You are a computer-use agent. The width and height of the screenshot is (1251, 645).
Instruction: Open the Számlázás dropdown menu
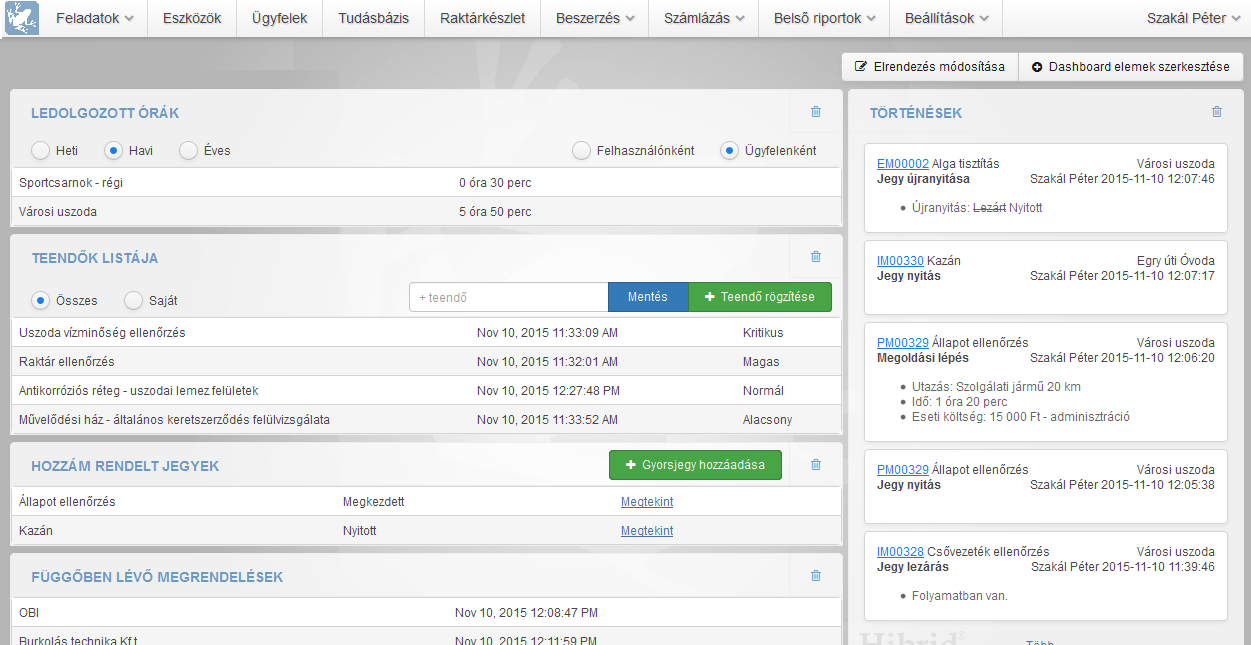coord(704,18)
